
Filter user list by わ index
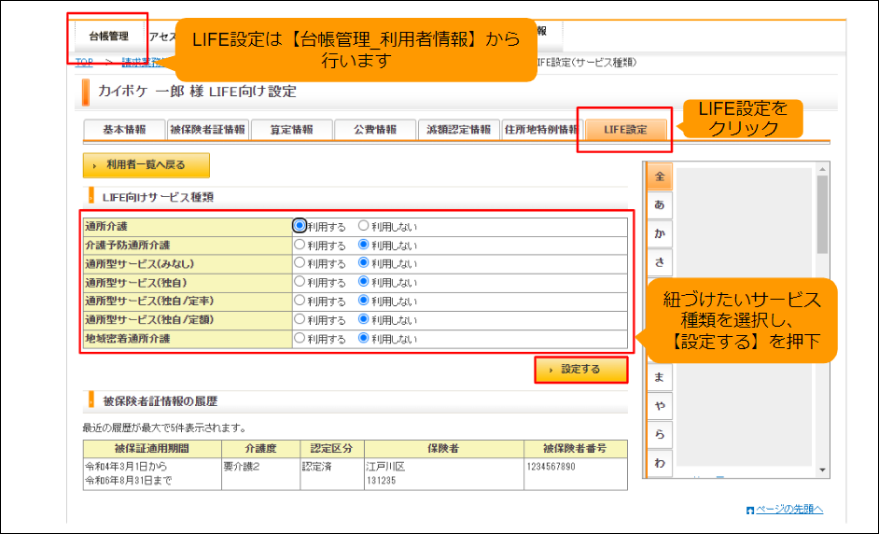pos(660,463)
